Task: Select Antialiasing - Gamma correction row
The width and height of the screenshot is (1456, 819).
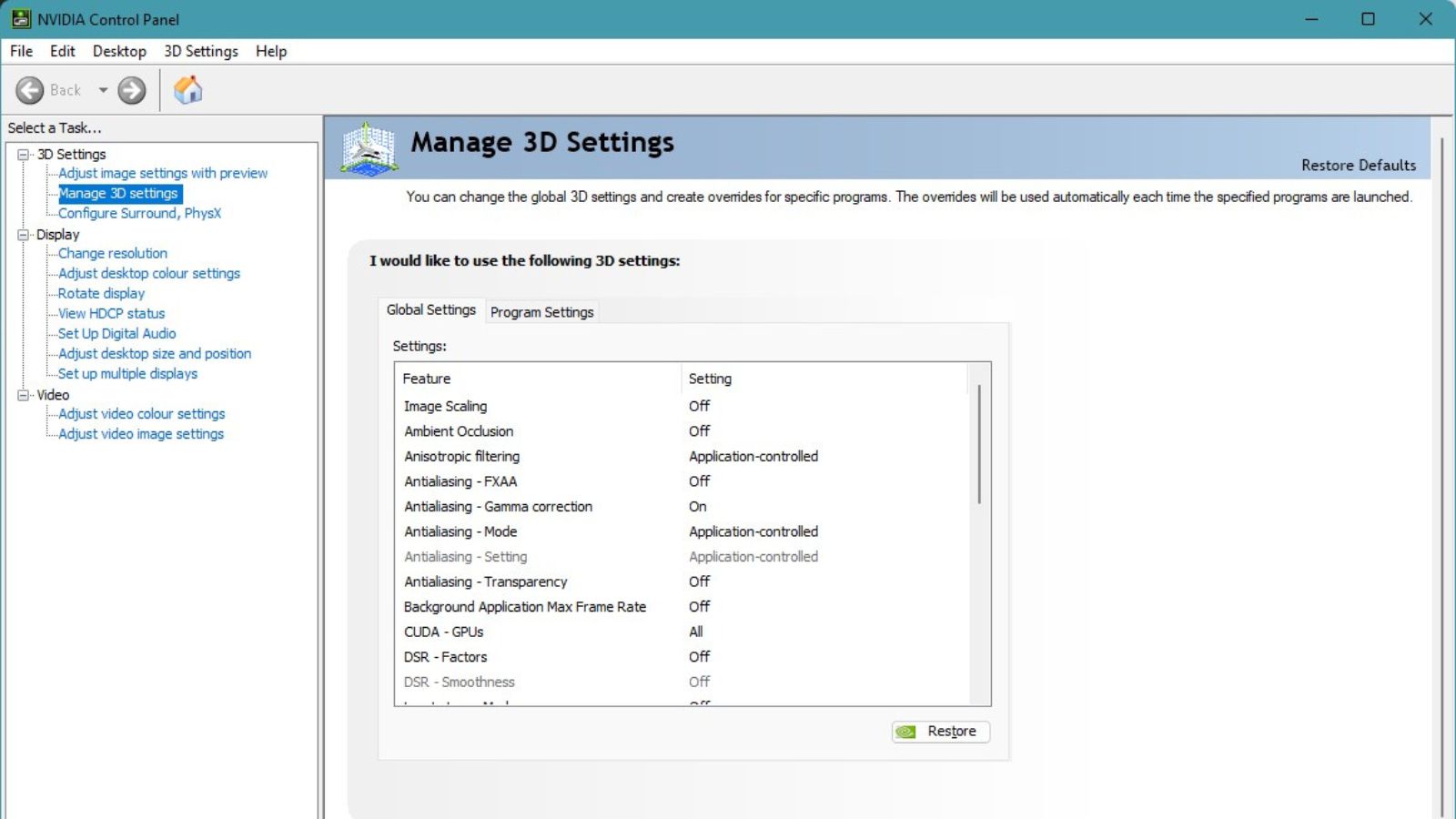Action: 682,506
